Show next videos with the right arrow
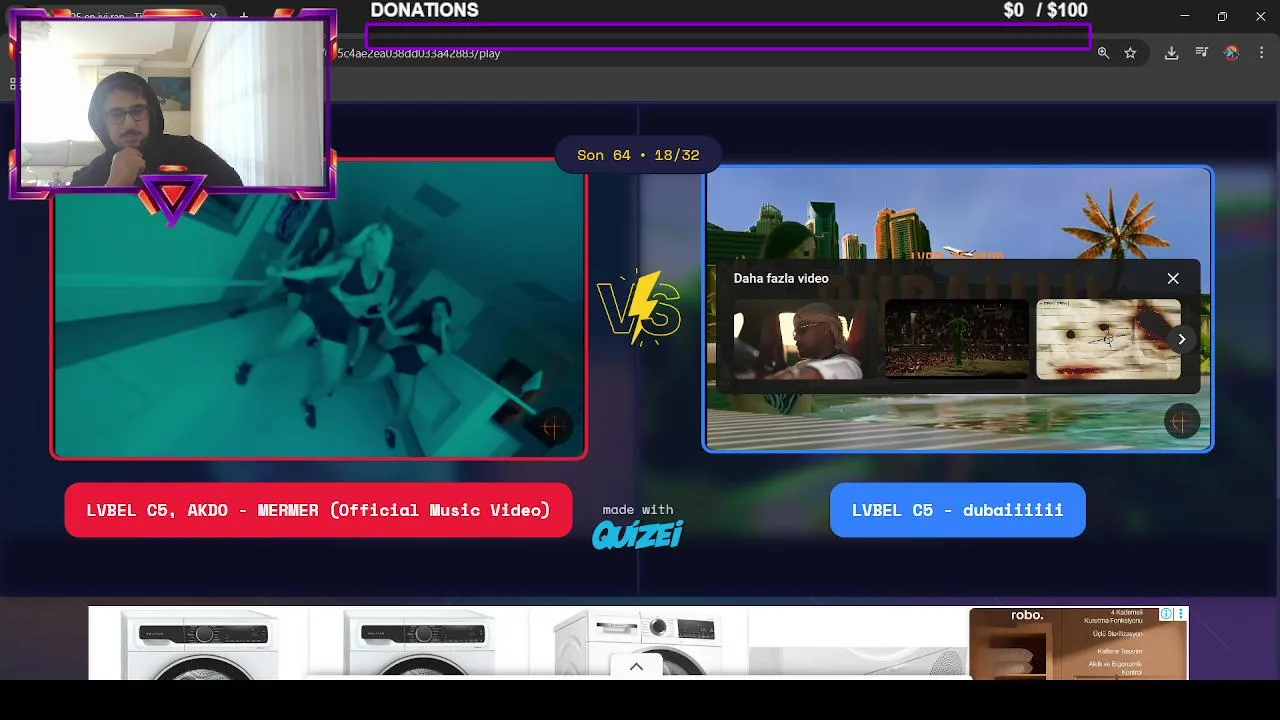The width and height of the screenshot is (1280, 720). [x=1182, y=339]
